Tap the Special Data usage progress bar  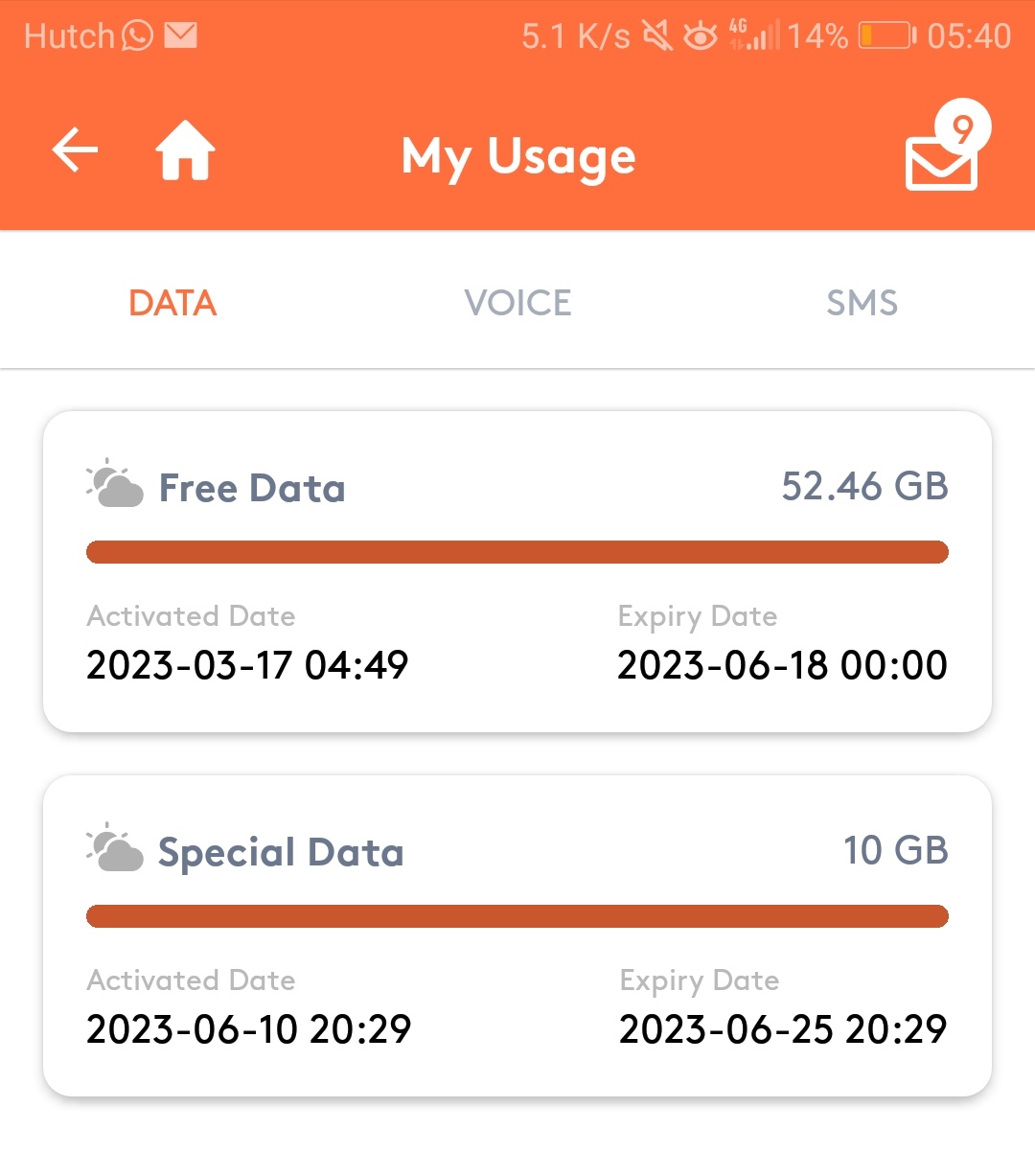coord(517,916)
